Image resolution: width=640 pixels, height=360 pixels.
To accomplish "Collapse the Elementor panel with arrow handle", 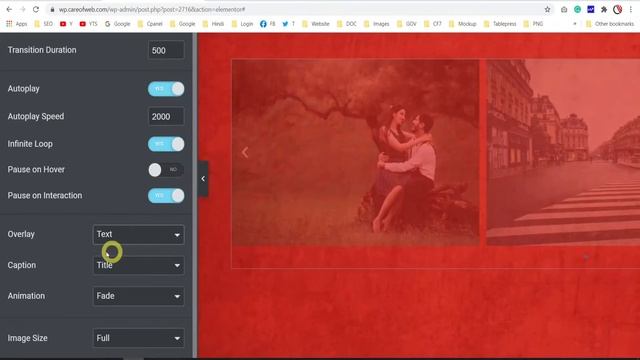I will pyautogui.click(x=203, y=178).
